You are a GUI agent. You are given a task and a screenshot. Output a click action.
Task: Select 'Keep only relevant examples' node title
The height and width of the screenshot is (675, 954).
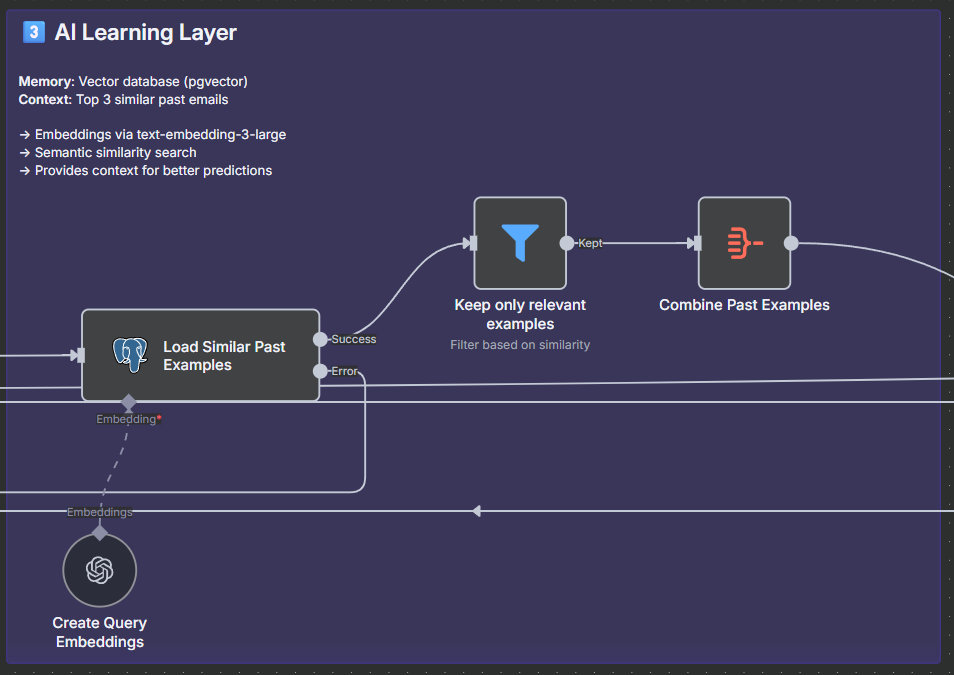520,314
